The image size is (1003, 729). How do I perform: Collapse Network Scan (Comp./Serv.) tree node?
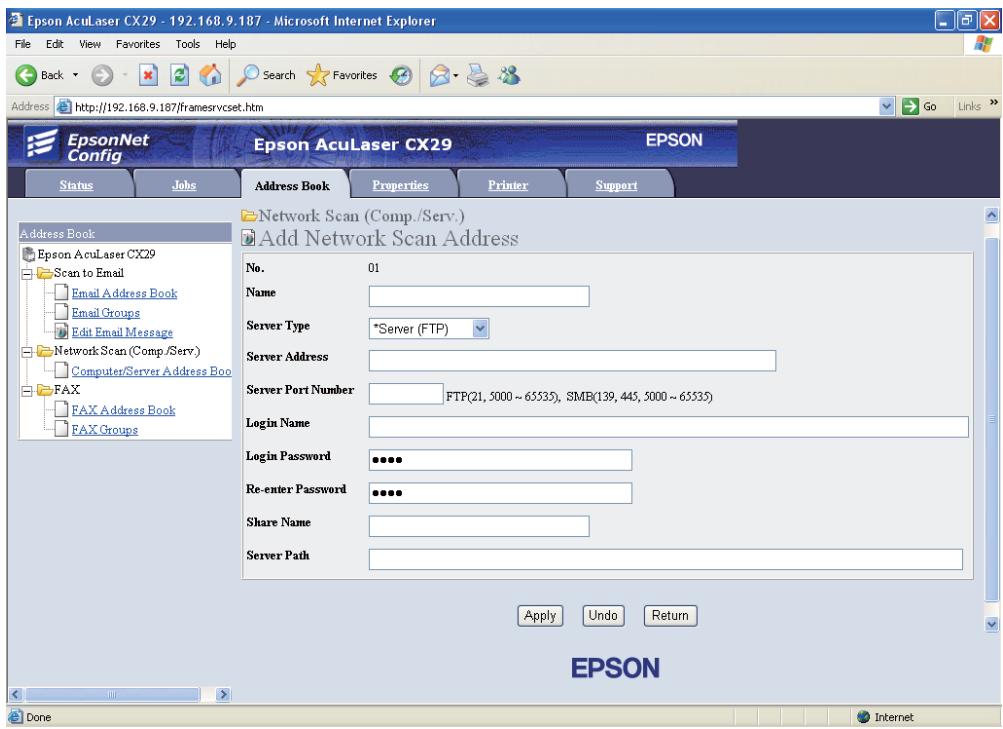pyautogui.click(x=27, y=352)
